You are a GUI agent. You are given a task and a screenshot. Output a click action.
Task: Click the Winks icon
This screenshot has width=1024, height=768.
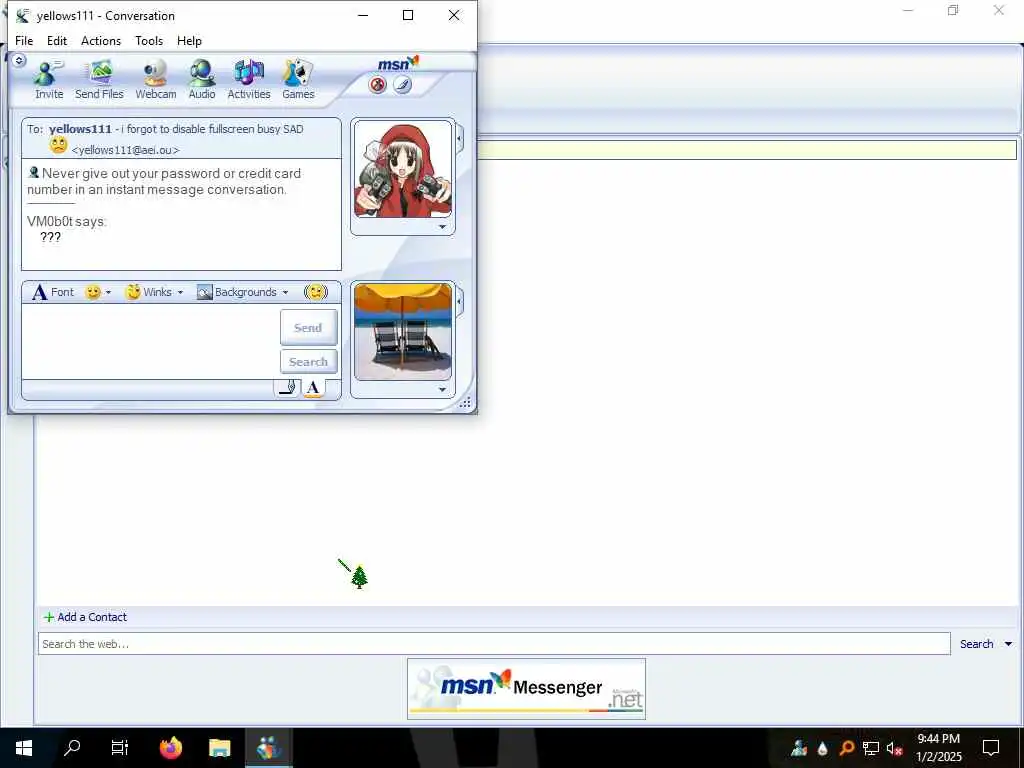point(133,292)
